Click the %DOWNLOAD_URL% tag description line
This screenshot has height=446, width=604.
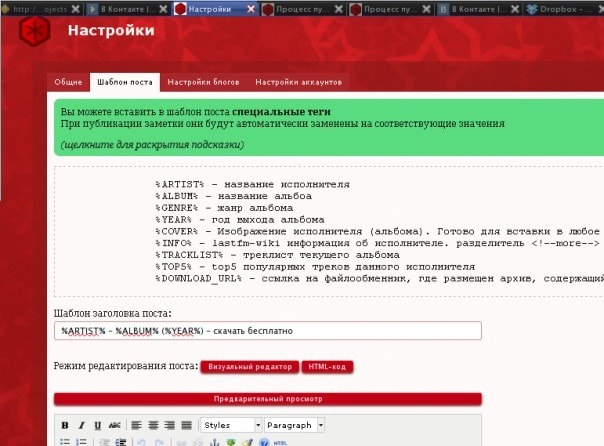click(379, 278)
